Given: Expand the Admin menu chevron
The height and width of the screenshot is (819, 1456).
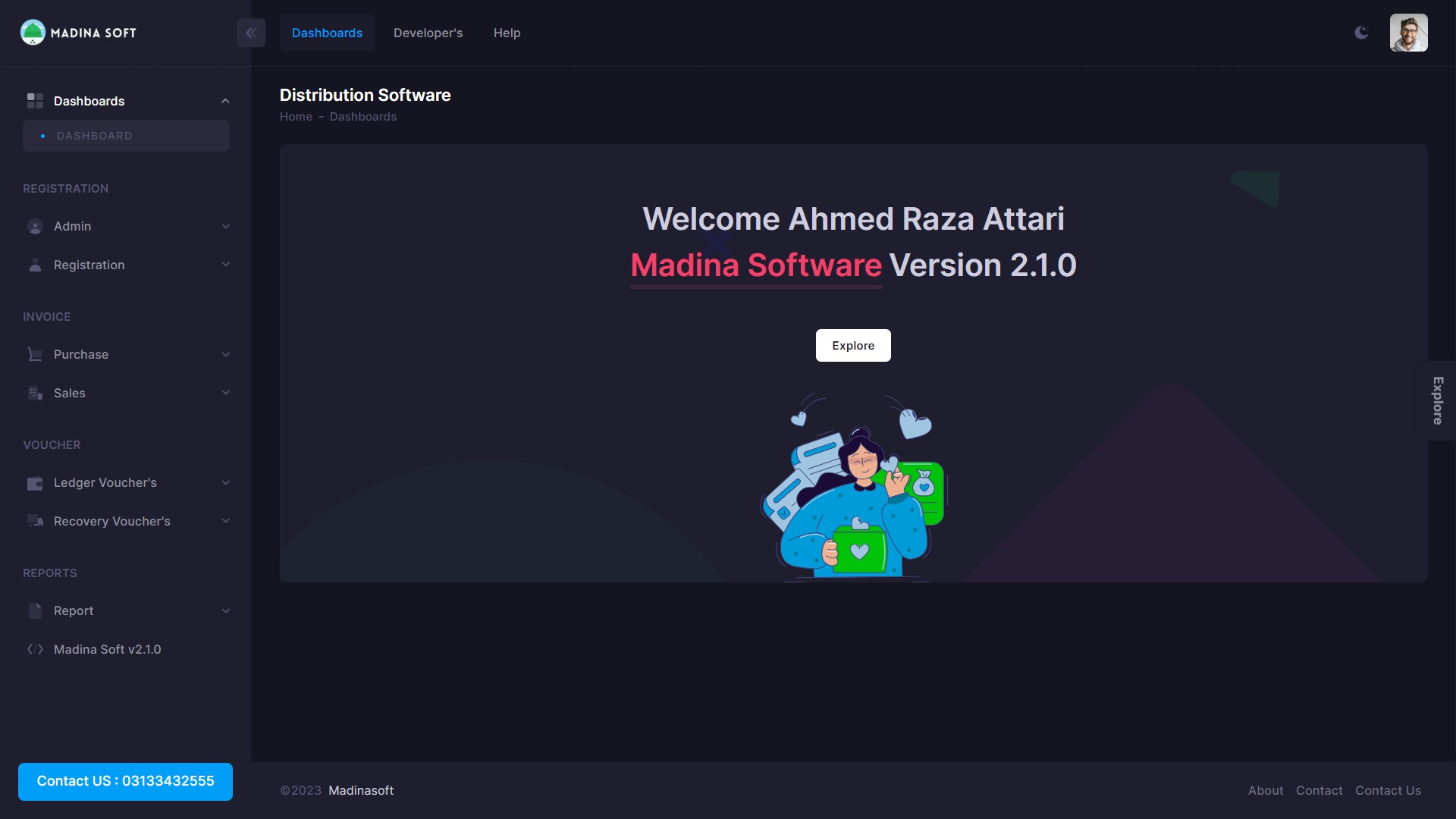Looking at the screenshot, I should coord(225,226).
